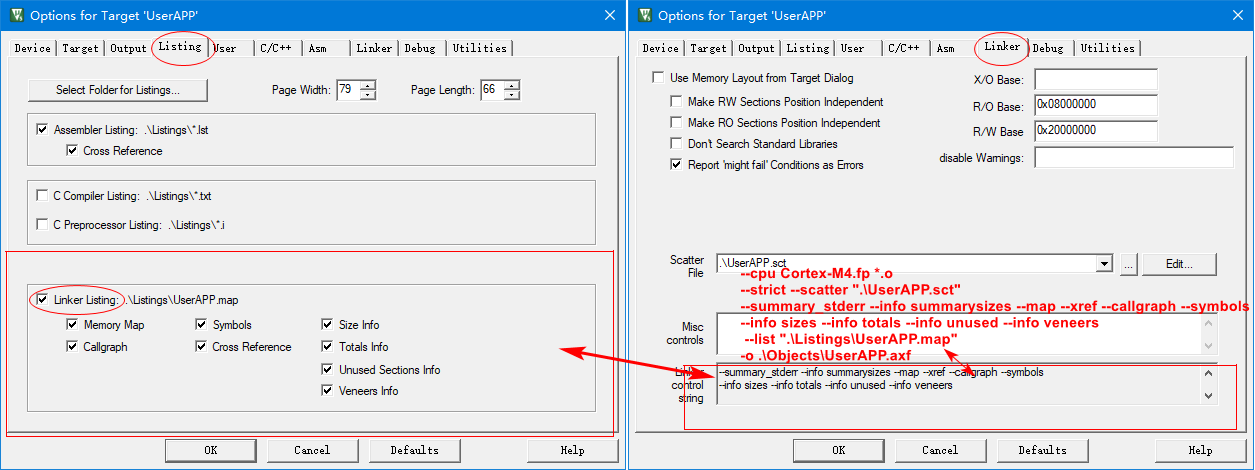
Task: Open the Utilities tab in the left dialog
Action: (x=479, y=48)
